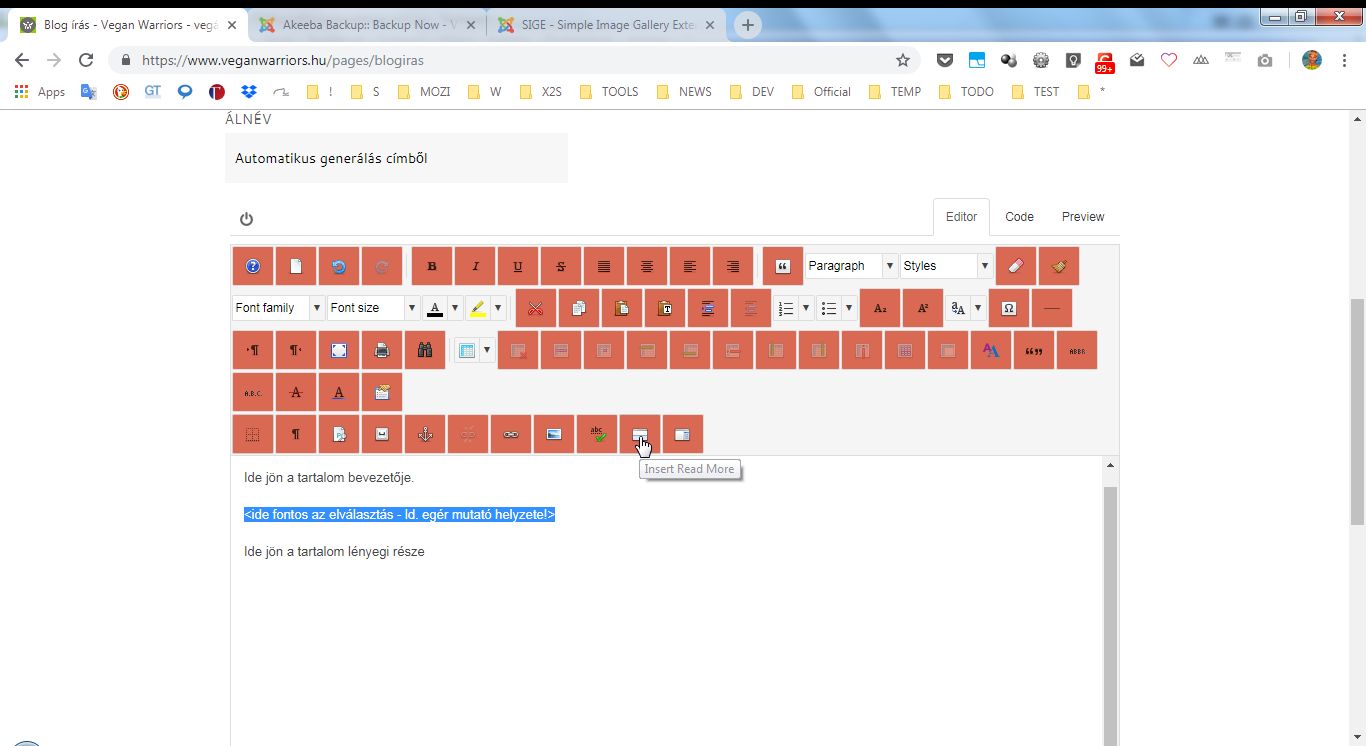Toggle bold formatting with the B button

tap(432, 266)
